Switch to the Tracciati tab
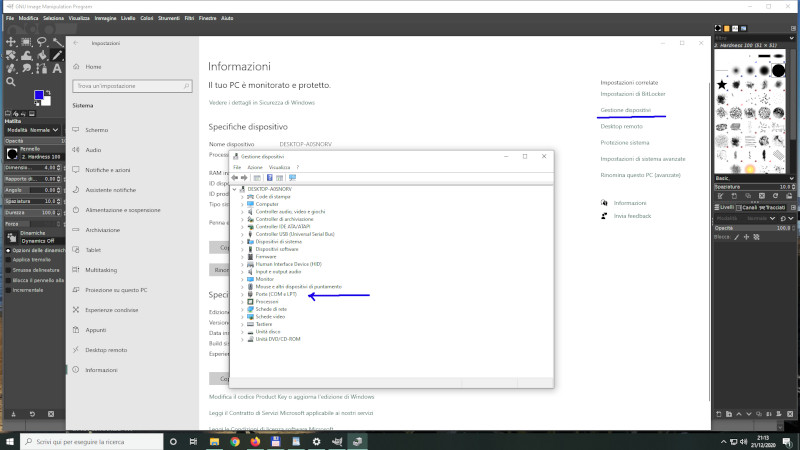Viewport: 800px width, 450px height. [772, 208]
